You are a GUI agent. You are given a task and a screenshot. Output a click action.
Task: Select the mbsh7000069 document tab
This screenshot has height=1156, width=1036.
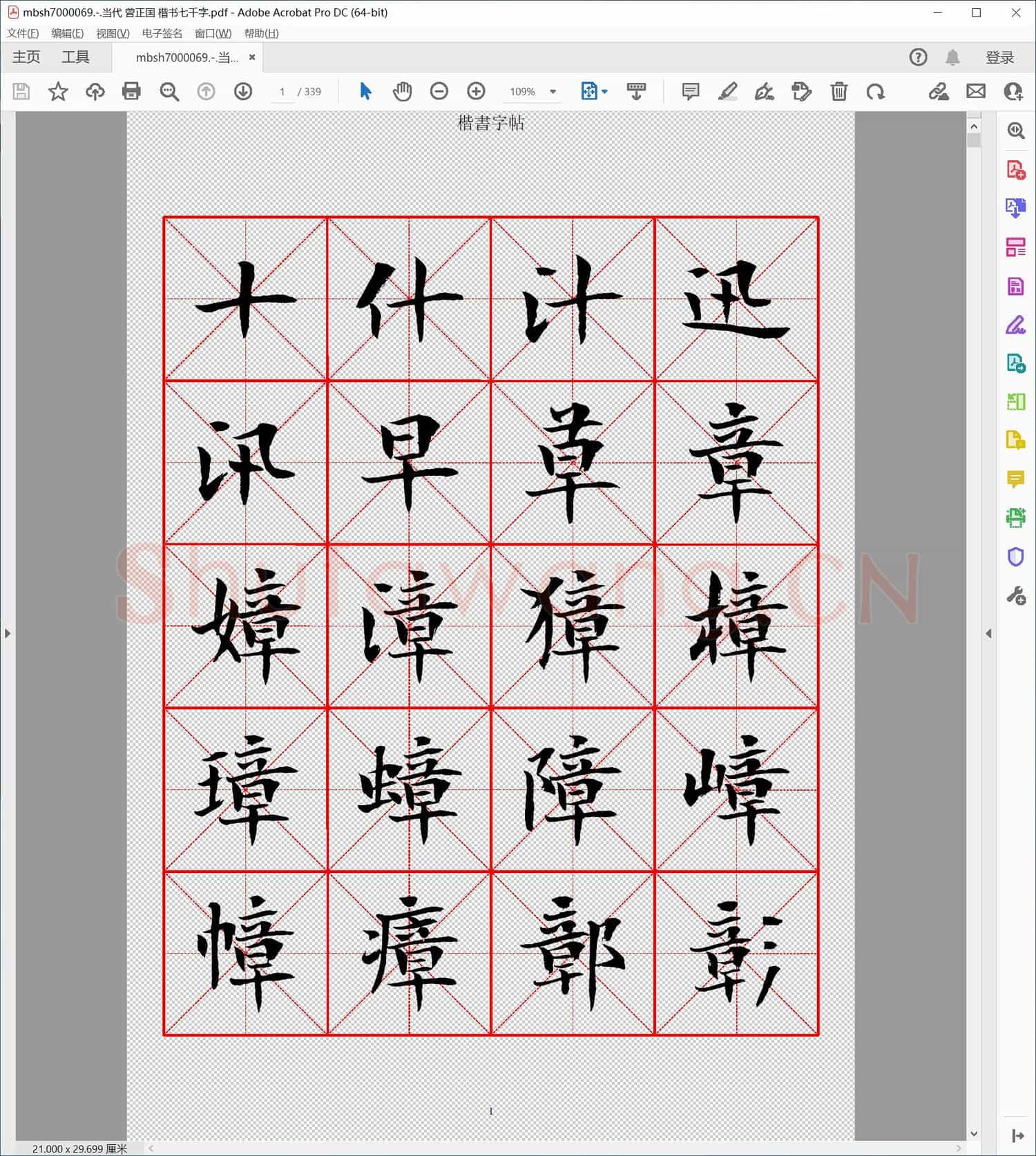pos(186,57)
